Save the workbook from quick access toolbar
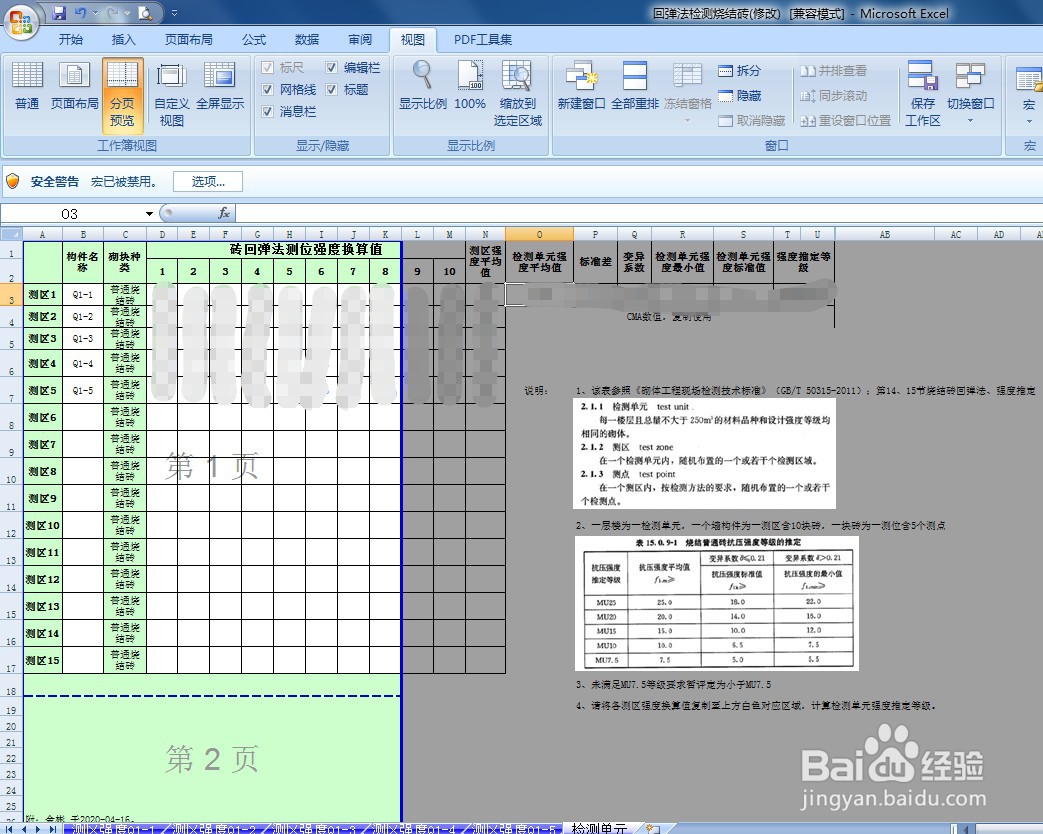The width and height of the screenshot is (1043, 834). (x=59, y=13)
